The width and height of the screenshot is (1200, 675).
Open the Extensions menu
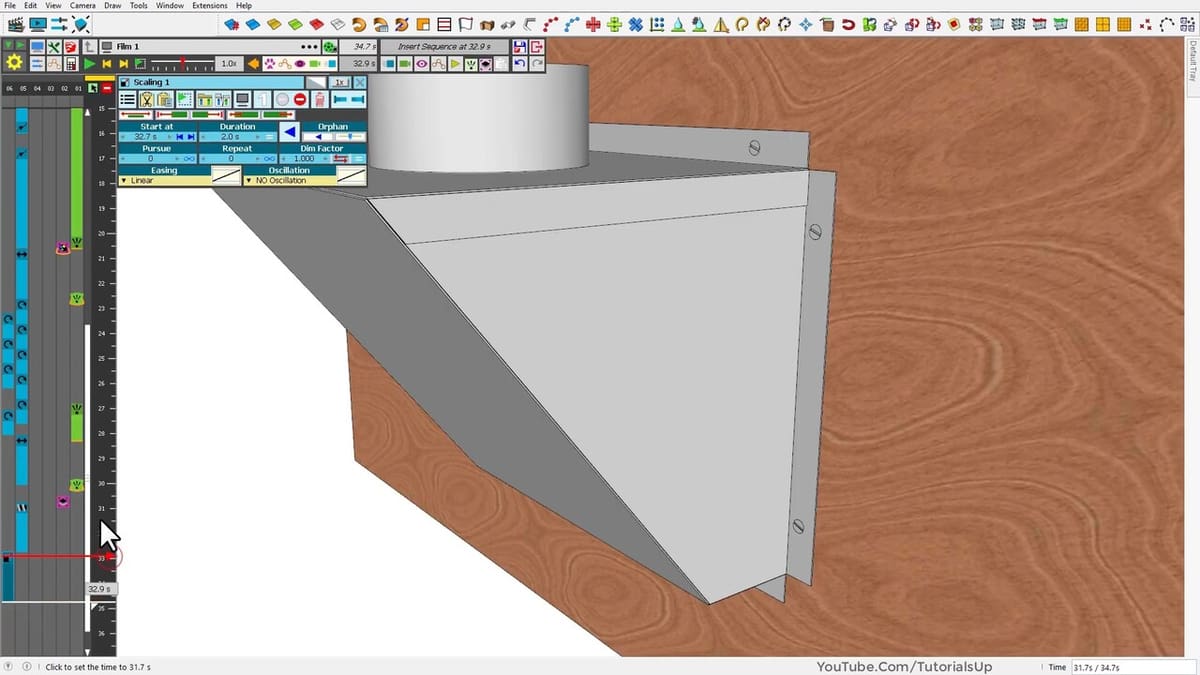click(209, 5)
